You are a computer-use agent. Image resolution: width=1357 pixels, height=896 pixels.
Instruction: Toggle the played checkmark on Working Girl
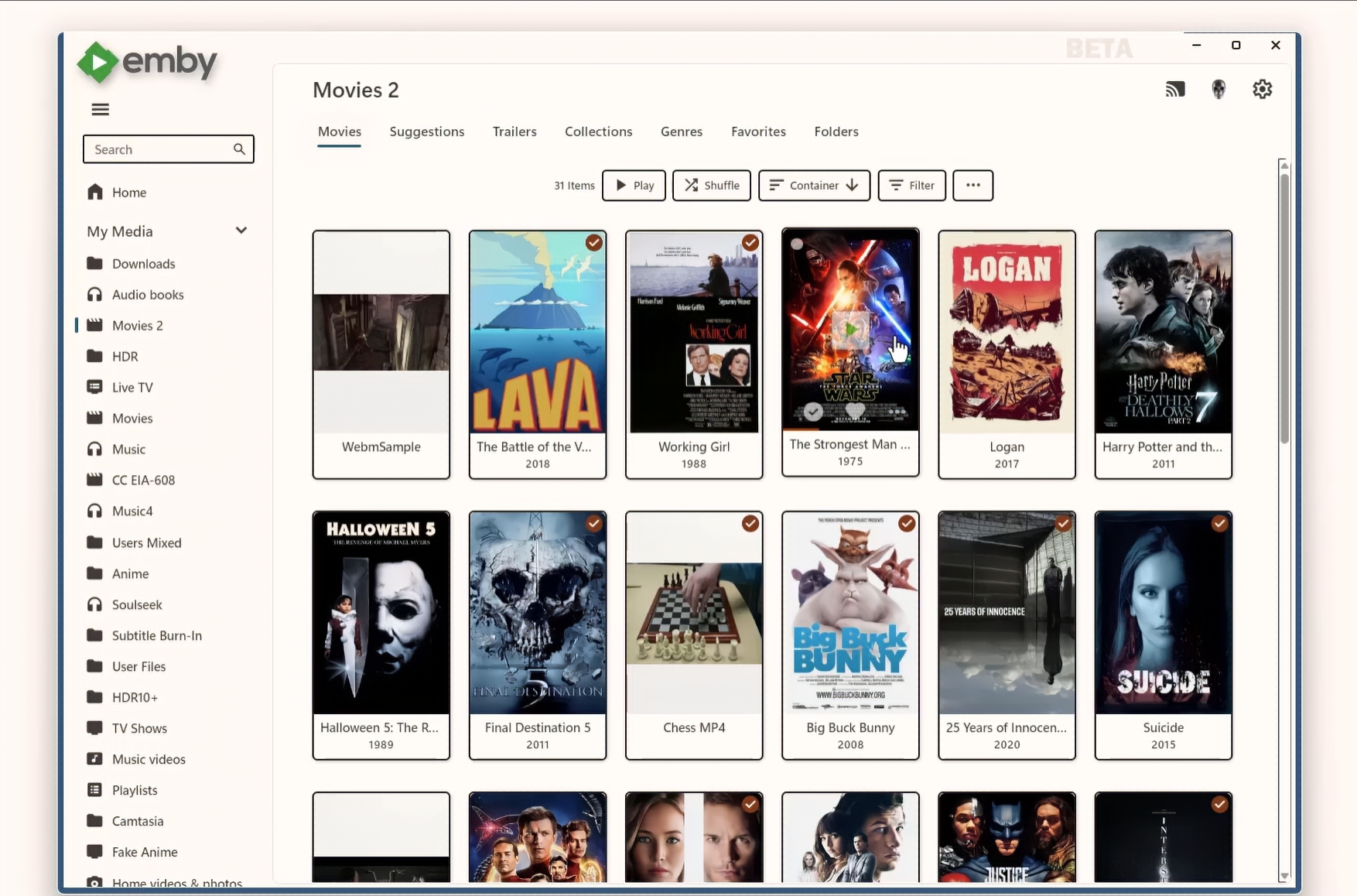[x=750, y=243]
